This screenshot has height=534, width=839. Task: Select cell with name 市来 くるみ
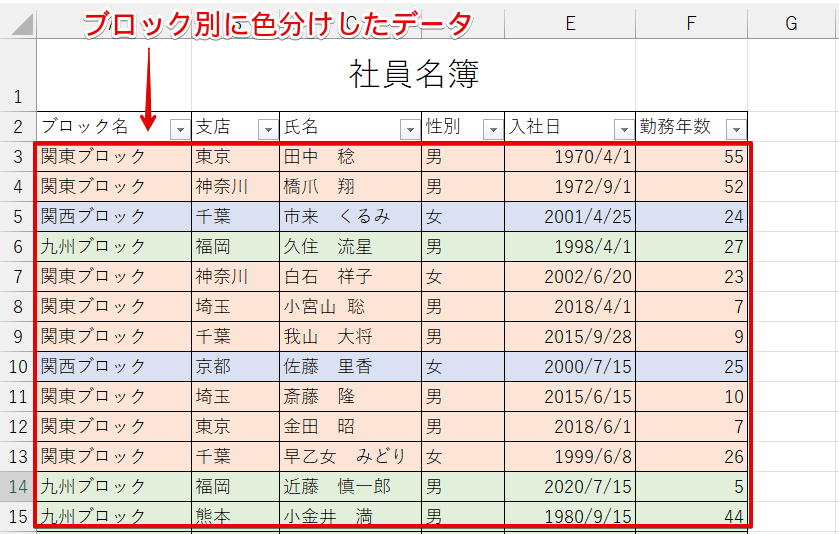tap(350, 217)
